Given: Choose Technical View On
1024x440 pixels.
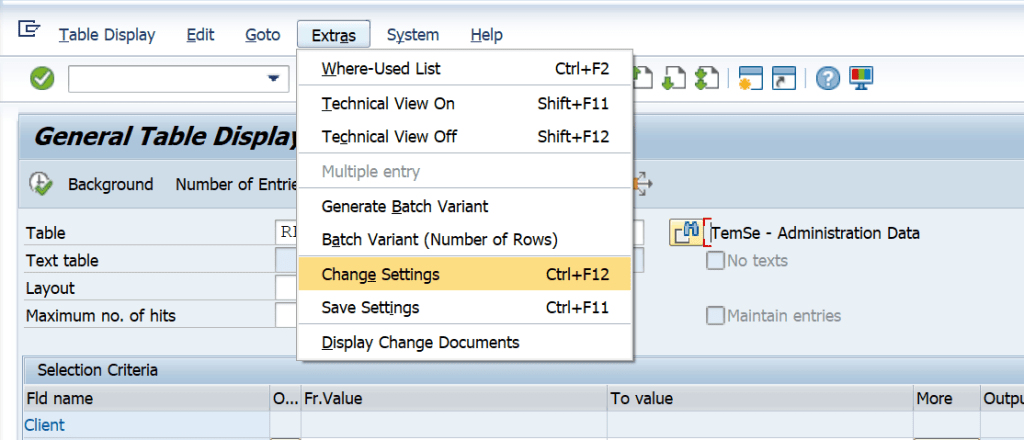Looking at the screenshot, I should (465, 103).
